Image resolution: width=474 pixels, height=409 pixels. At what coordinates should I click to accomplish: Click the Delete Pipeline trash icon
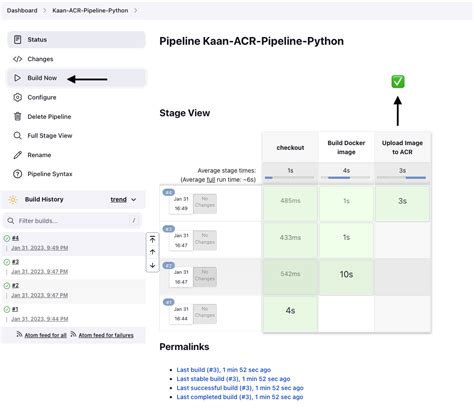tap(18, 116)
